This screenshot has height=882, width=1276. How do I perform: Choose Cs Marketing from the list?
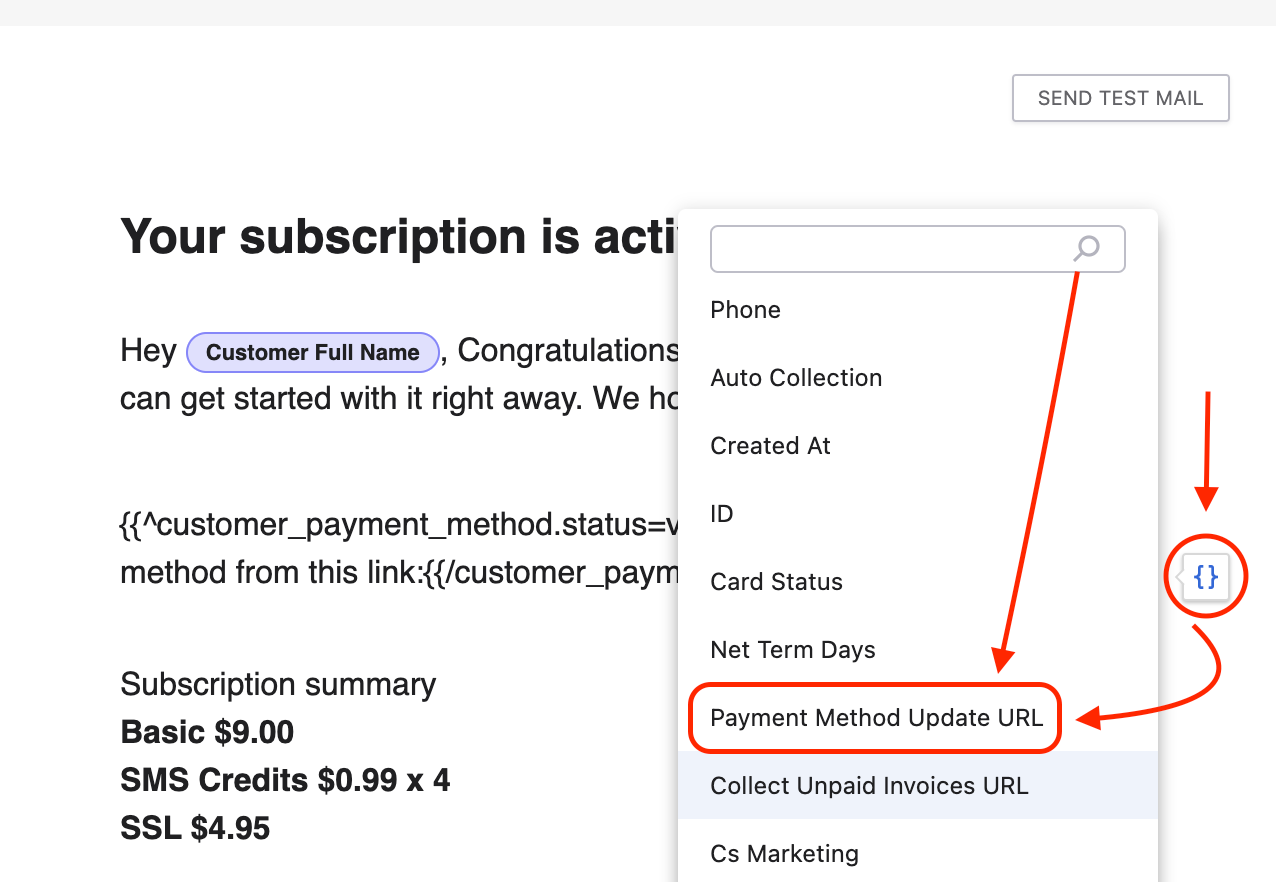(784, 854)
